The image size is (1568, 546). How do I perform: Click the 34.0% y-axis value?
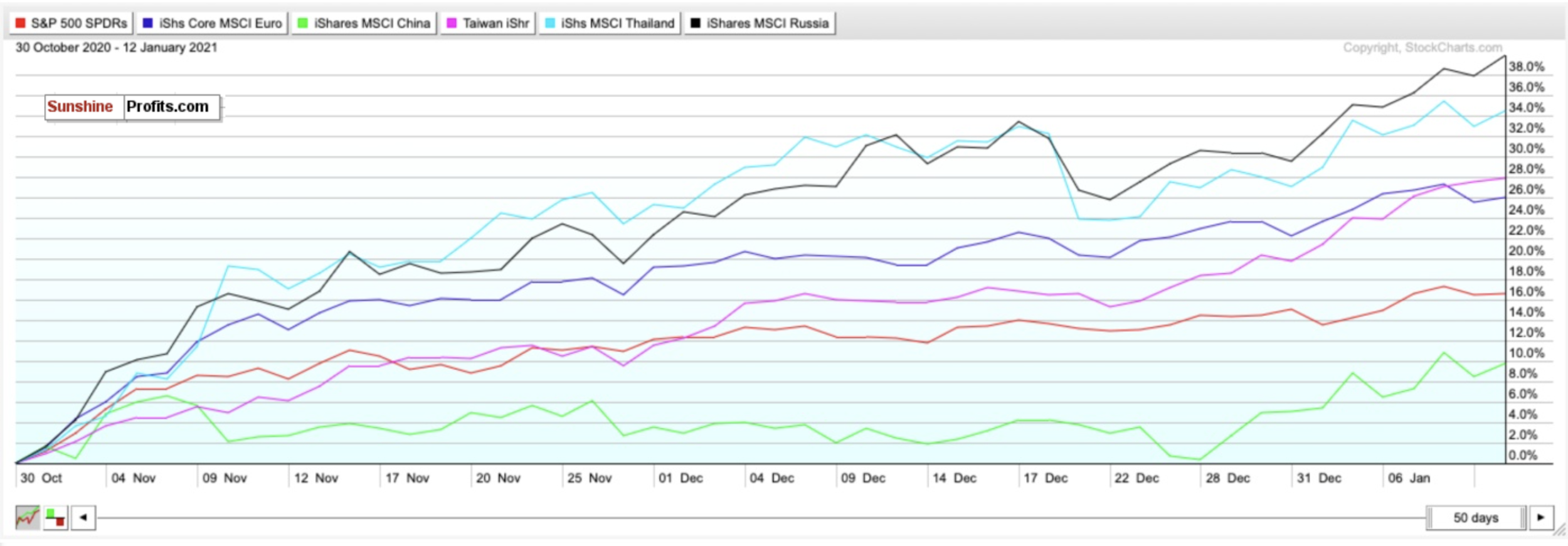1527,107
